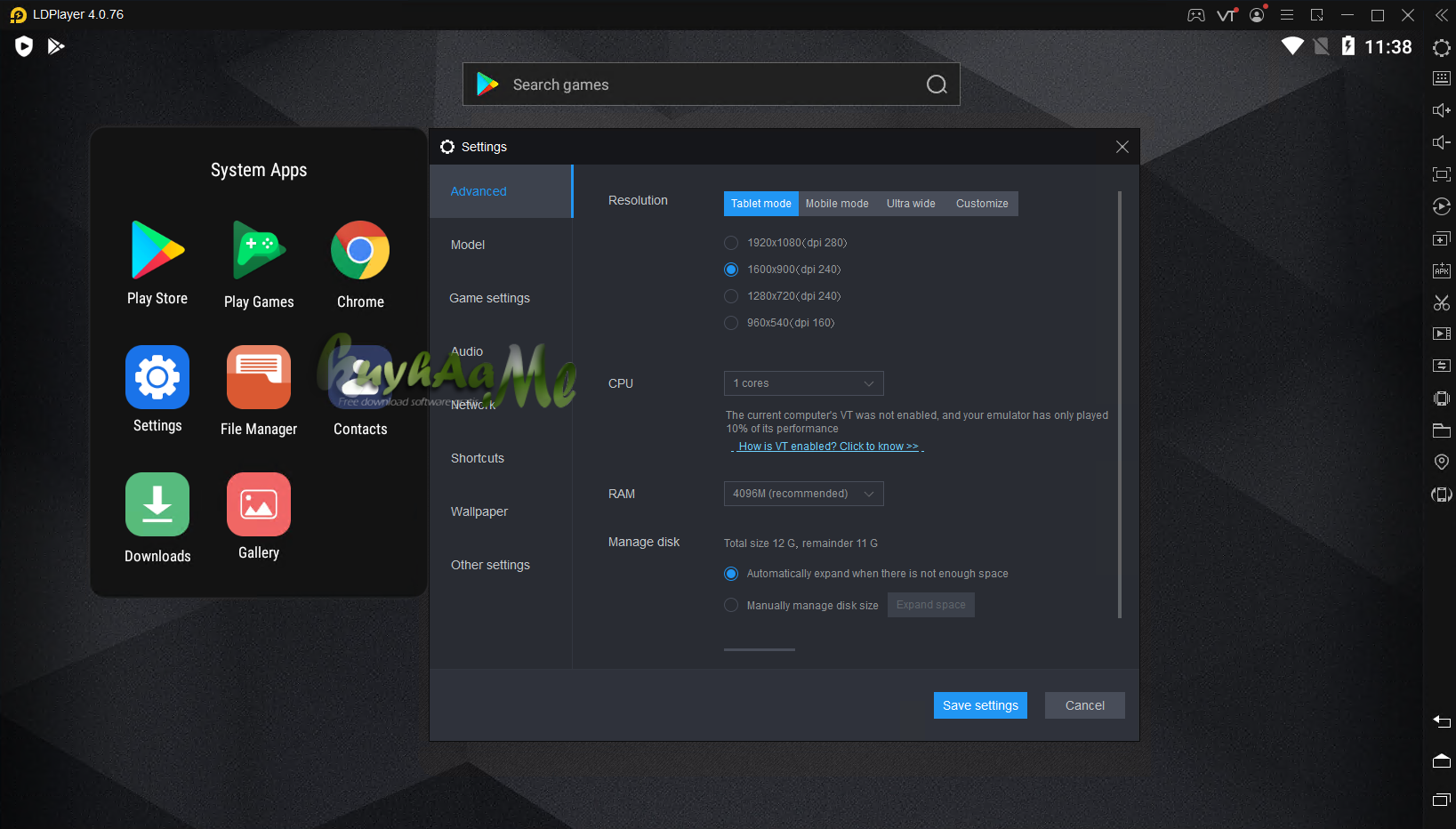Install APK via sidebar icon

1442,270
